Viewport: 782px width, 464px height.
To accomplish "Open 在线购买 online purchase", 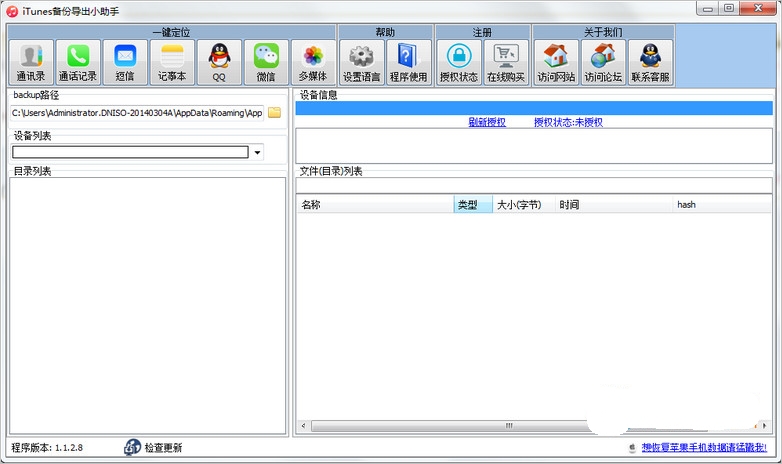I will pos(506,62).
